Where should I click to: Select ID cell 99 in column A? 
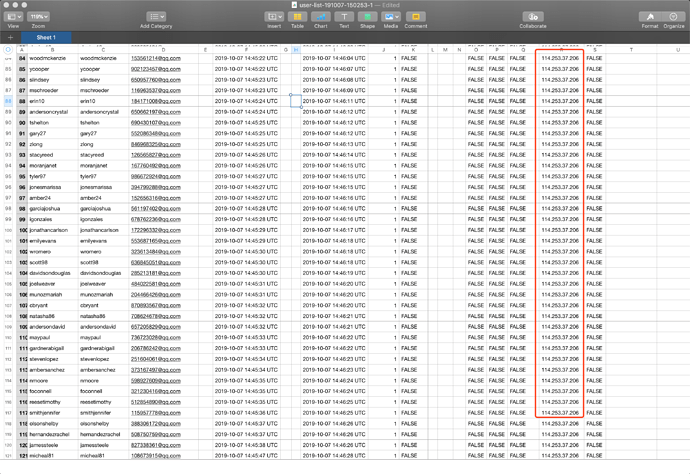click(22, 219)
